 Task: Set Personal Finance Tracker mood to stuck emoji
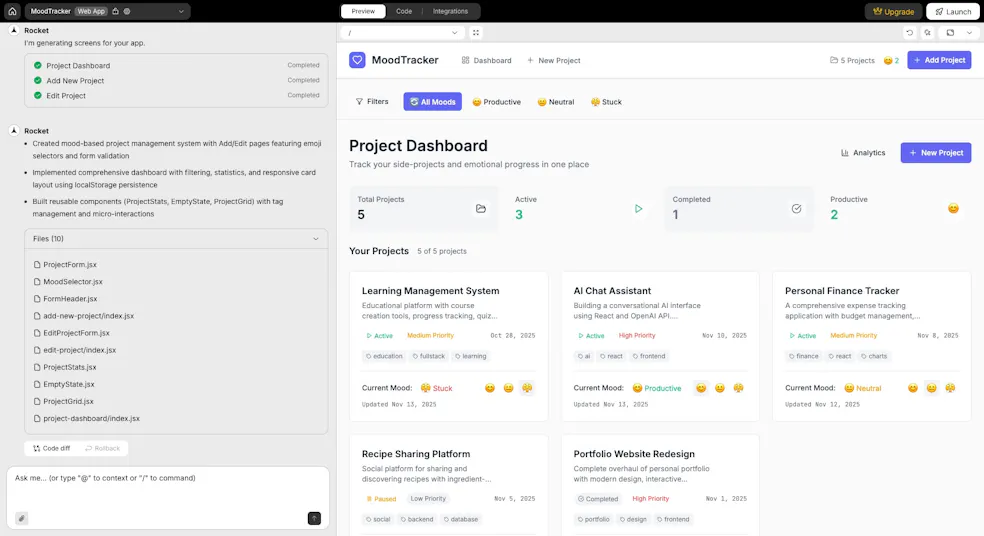pos(950,388)
